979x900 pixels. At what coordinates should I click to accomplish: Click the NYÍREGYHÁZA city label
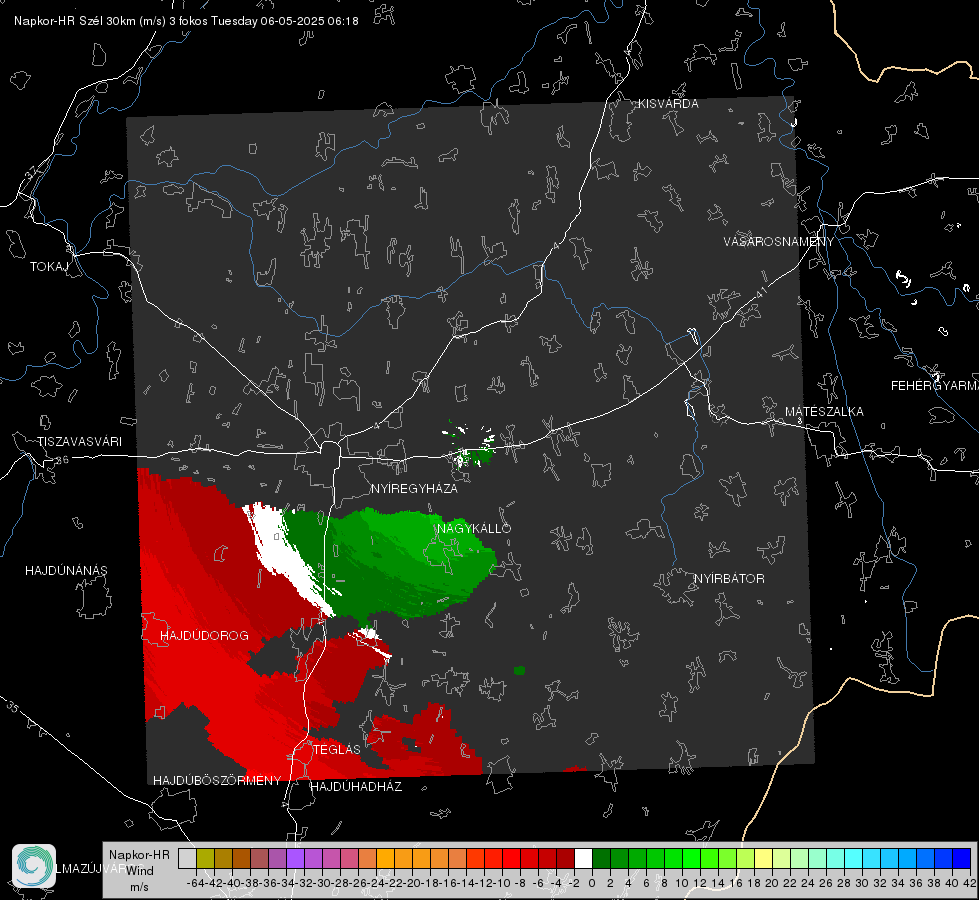click(414, 488)
